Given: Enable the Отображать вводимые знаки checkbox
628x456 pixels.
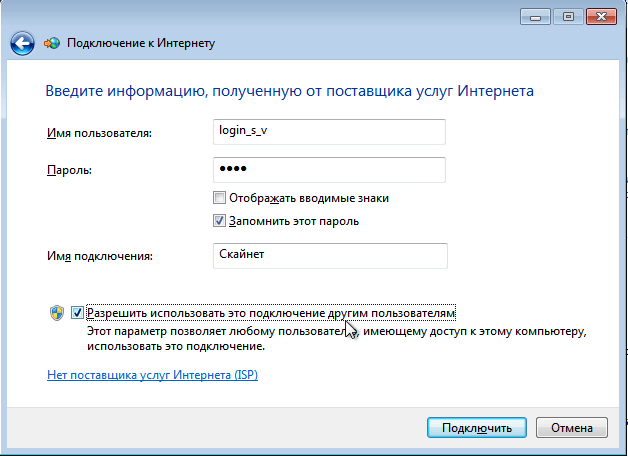Looking at the screenshot, I should click(x=220, y=198).
